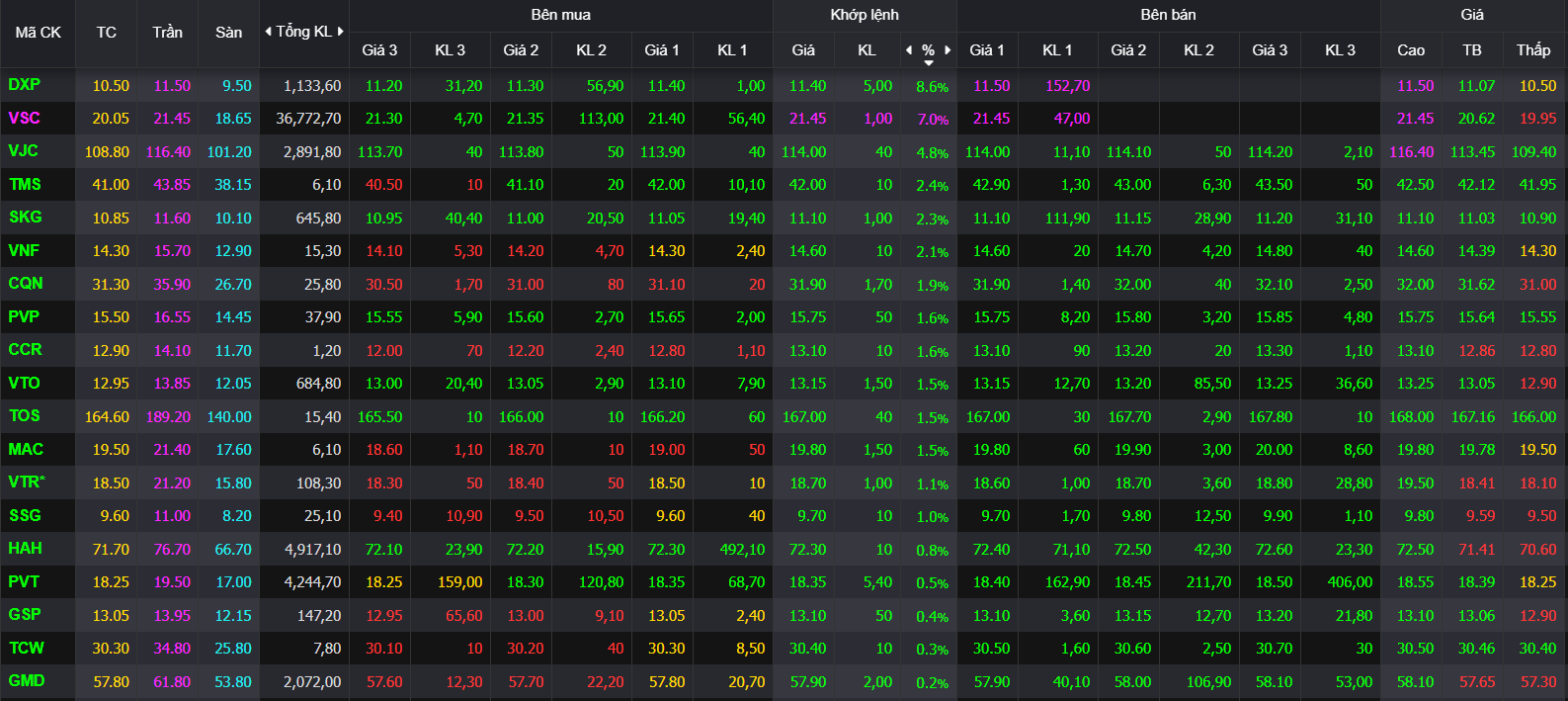
Task: Click the KL 3 header under Bên bán
Action: [x=1340, y=50]
